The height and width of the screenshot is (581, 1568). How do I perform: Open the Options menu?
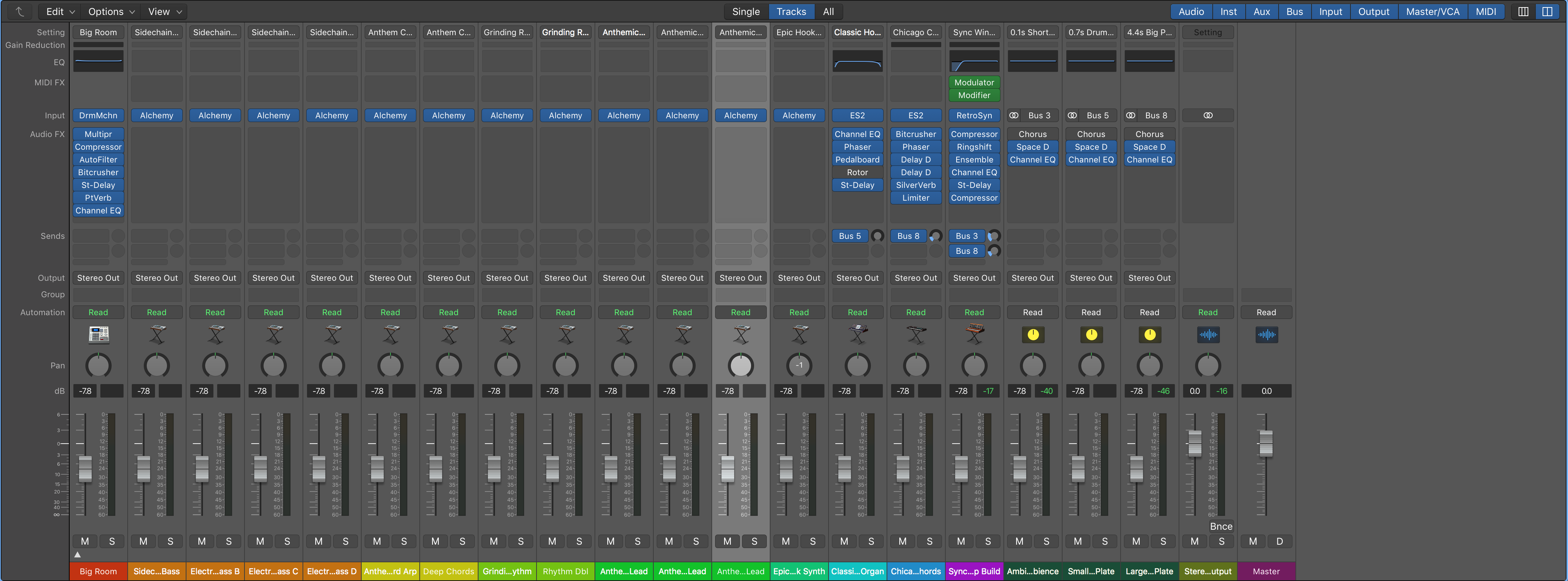(x=110, y=11)
